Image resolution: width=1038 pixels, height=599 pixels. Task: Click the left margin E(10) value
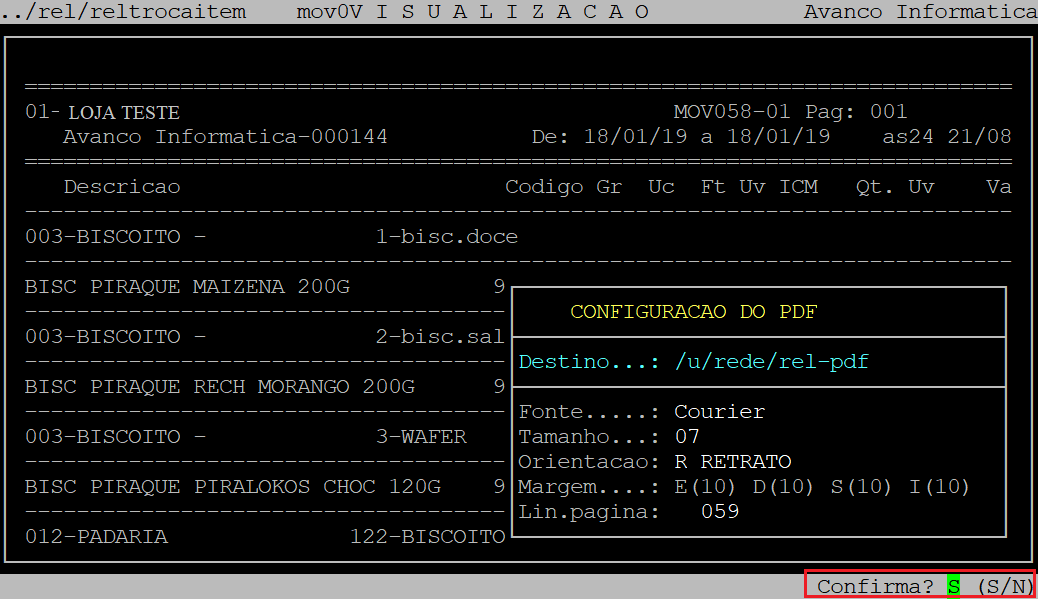705,487
